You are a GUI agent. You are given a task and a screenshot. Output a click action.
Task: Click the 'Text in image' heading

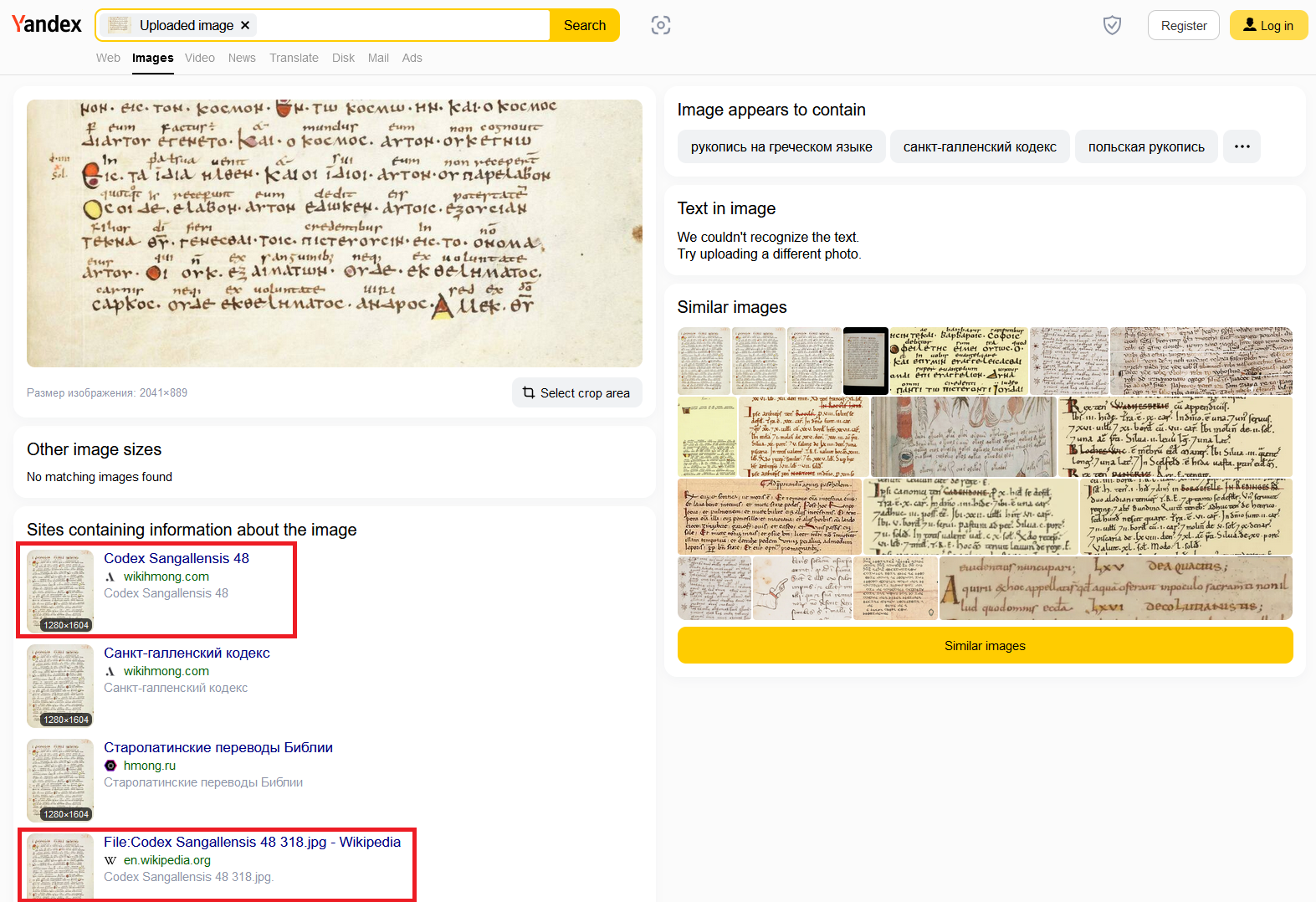[x=726, y=208]
